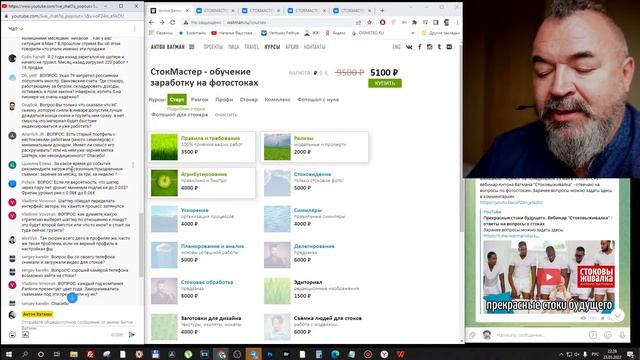Open the site hamburger menu next to logo
Screen dimensions: 640x360
pyautogui.click(x=191, y=47)
